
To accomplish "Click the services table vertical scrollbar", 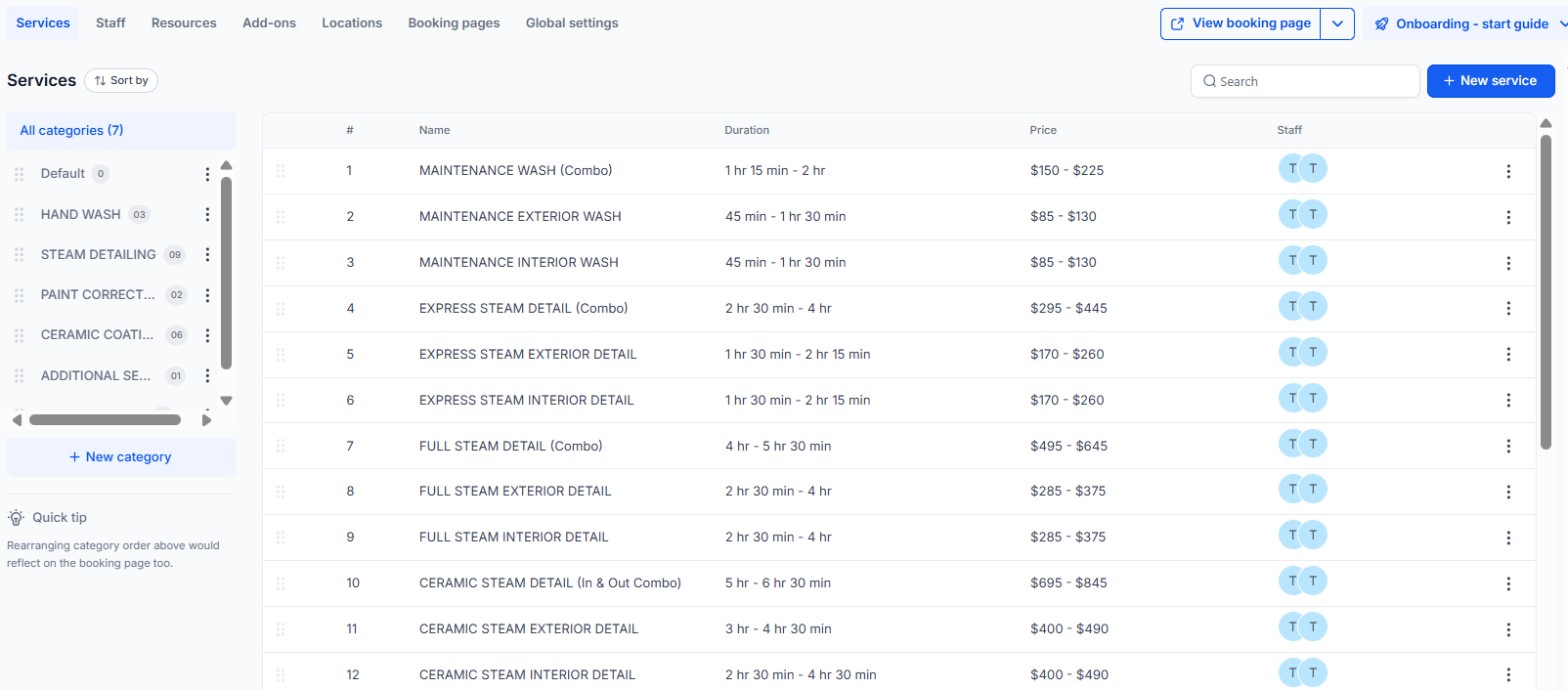I will point(1545,290).
